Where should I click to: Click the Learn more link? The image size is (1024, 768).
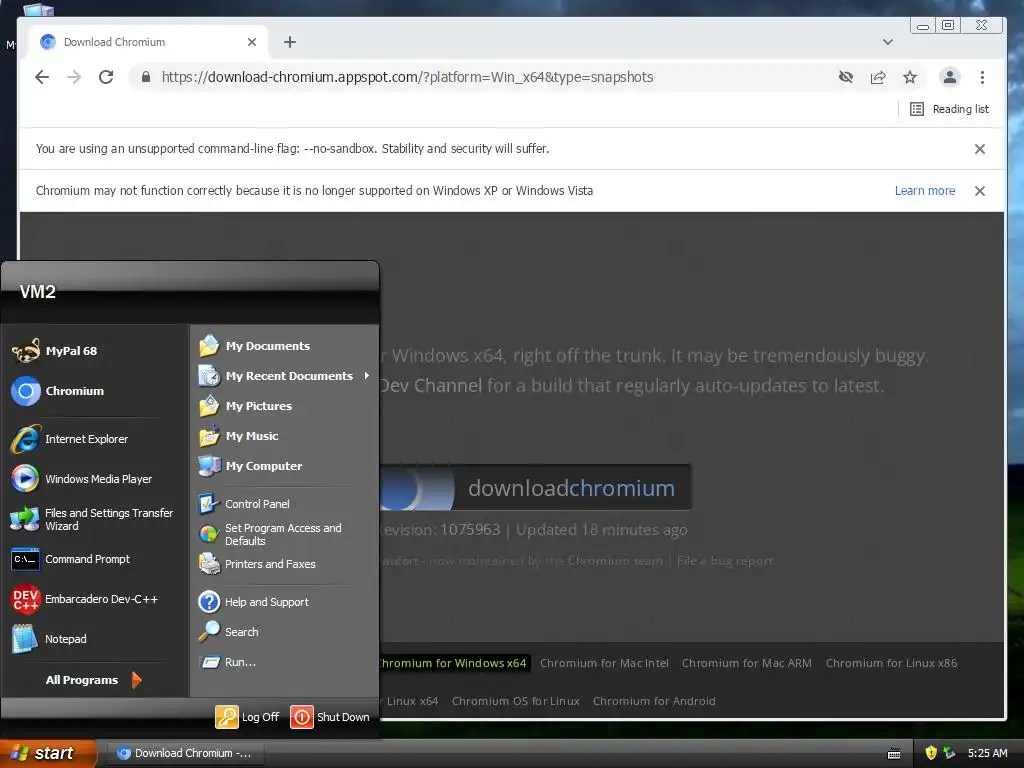tap(925, 191)
